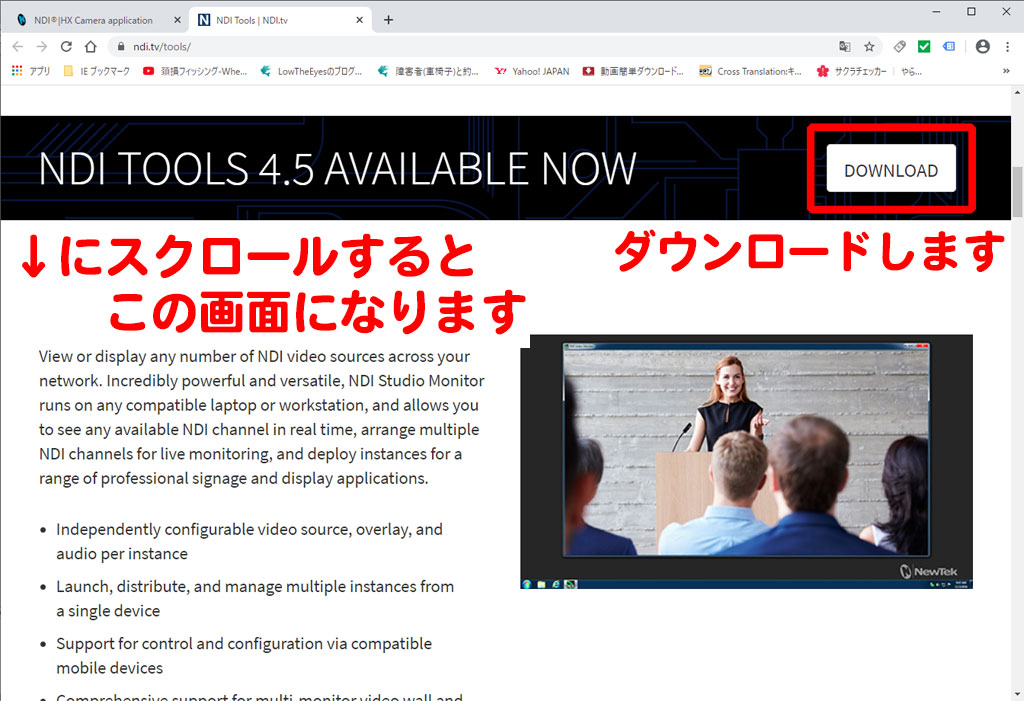Bookmark this page with the star icon
The height and width of the screenshot is (701, 1024).
[869, 46]
